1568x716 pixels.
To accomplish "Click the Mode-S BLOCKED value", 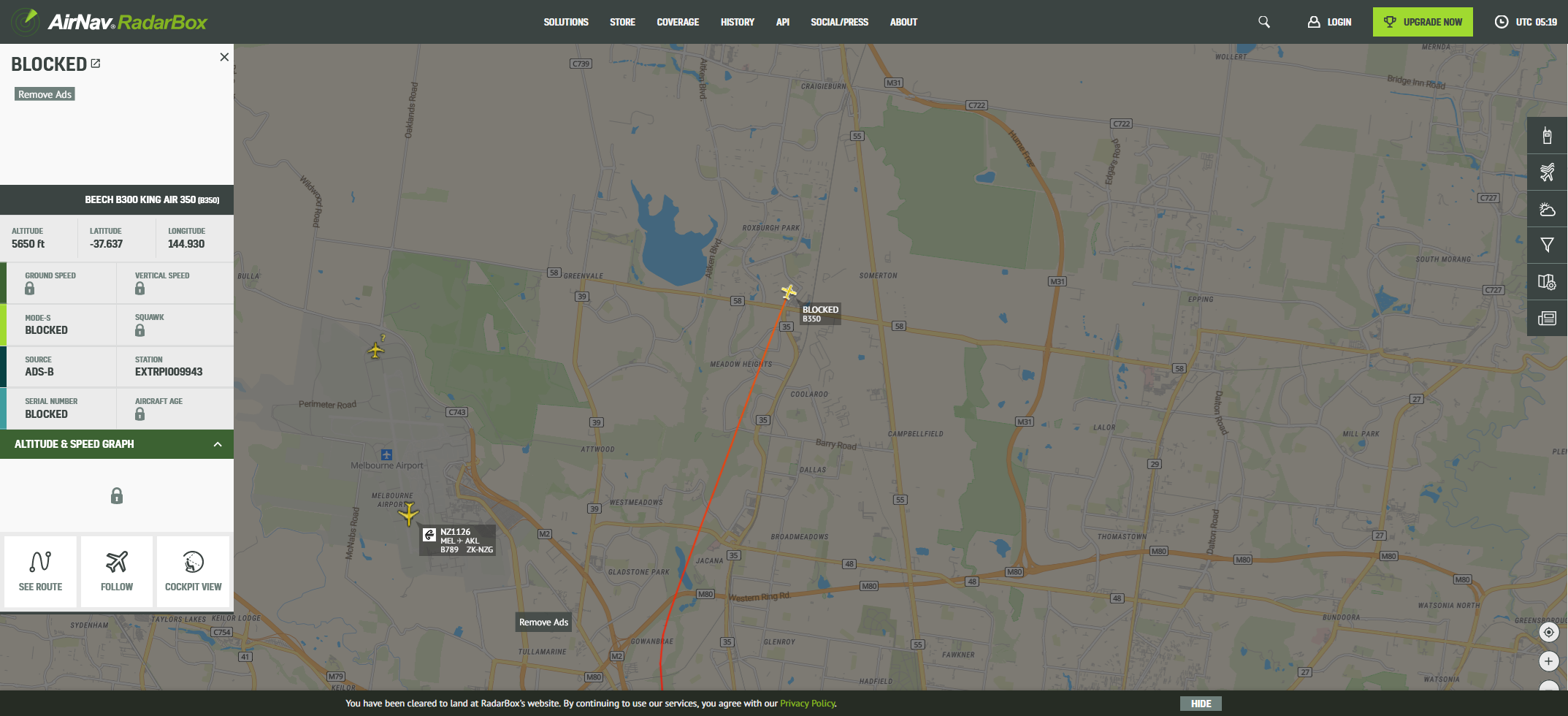I will 46,330.
